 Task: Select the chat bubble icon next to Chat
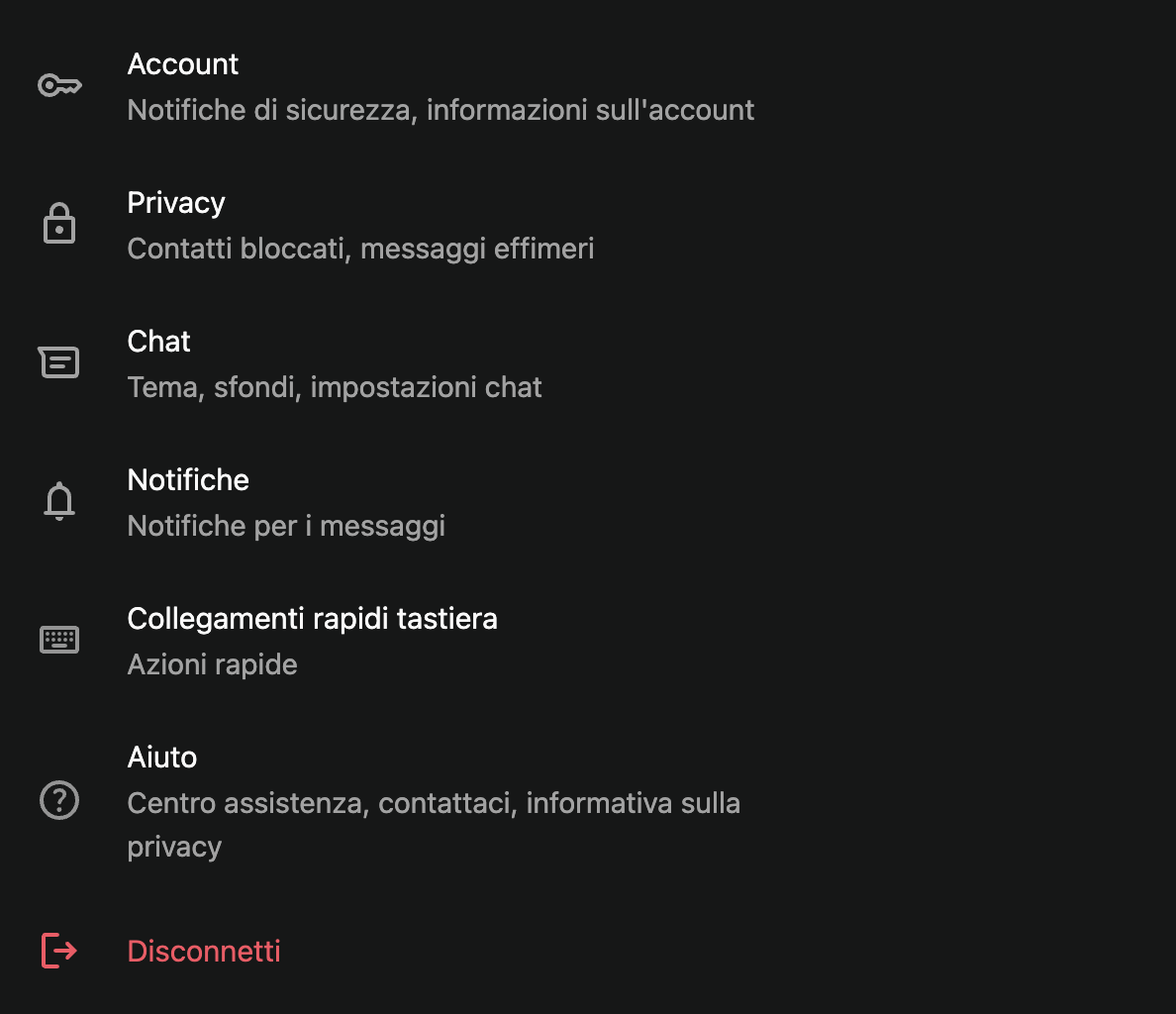tap(58, 361)
